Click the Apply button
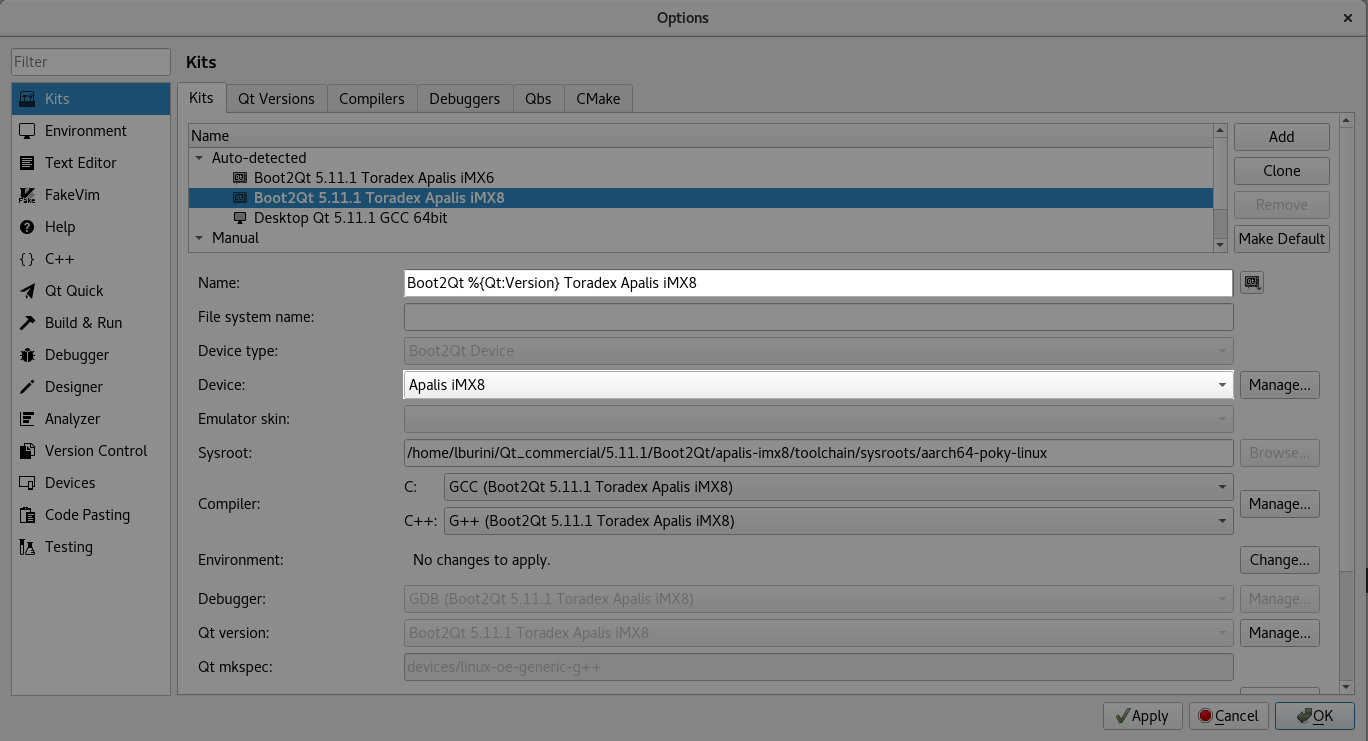1368x741 pixels. pos(1143,716)
